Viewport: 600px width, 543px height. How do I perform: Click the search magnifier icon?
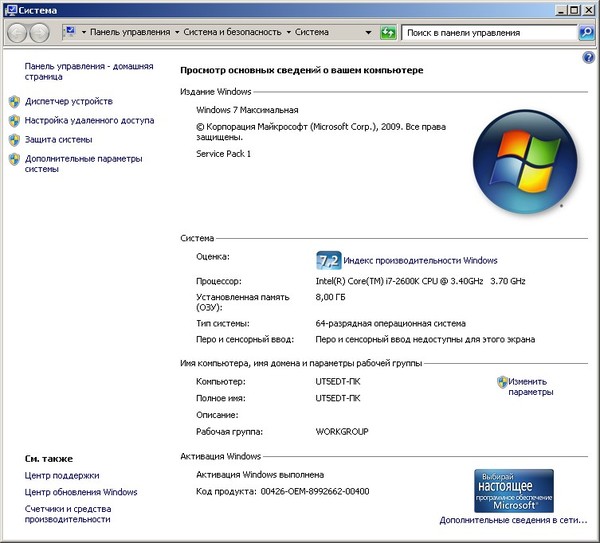click(x=586, y=33)
